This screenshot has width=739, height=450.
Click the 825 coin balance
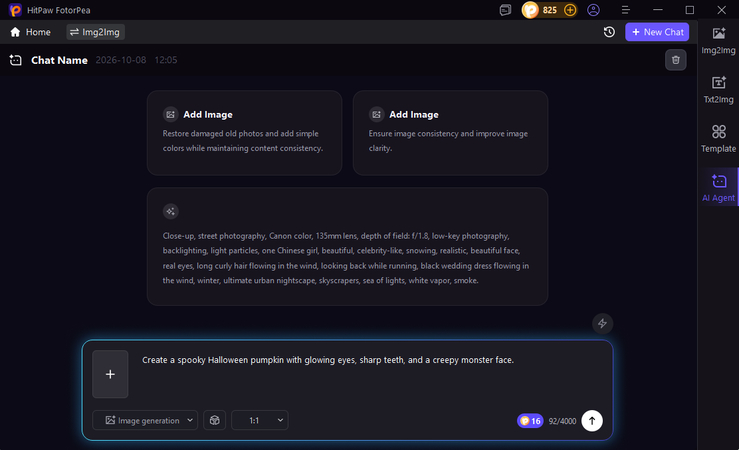[550, 10]
